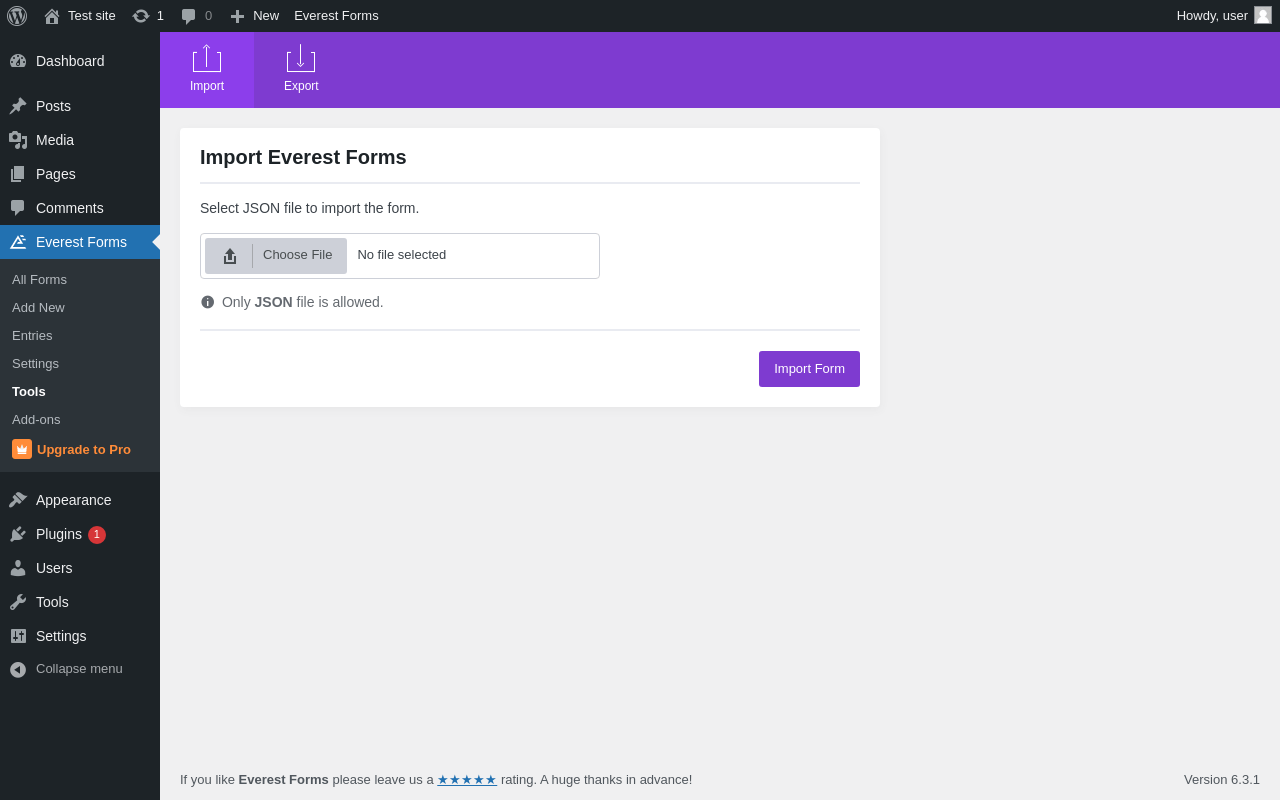Click the Choose File button
Viewport: 1280px width, 800px height.
point(297,255)
